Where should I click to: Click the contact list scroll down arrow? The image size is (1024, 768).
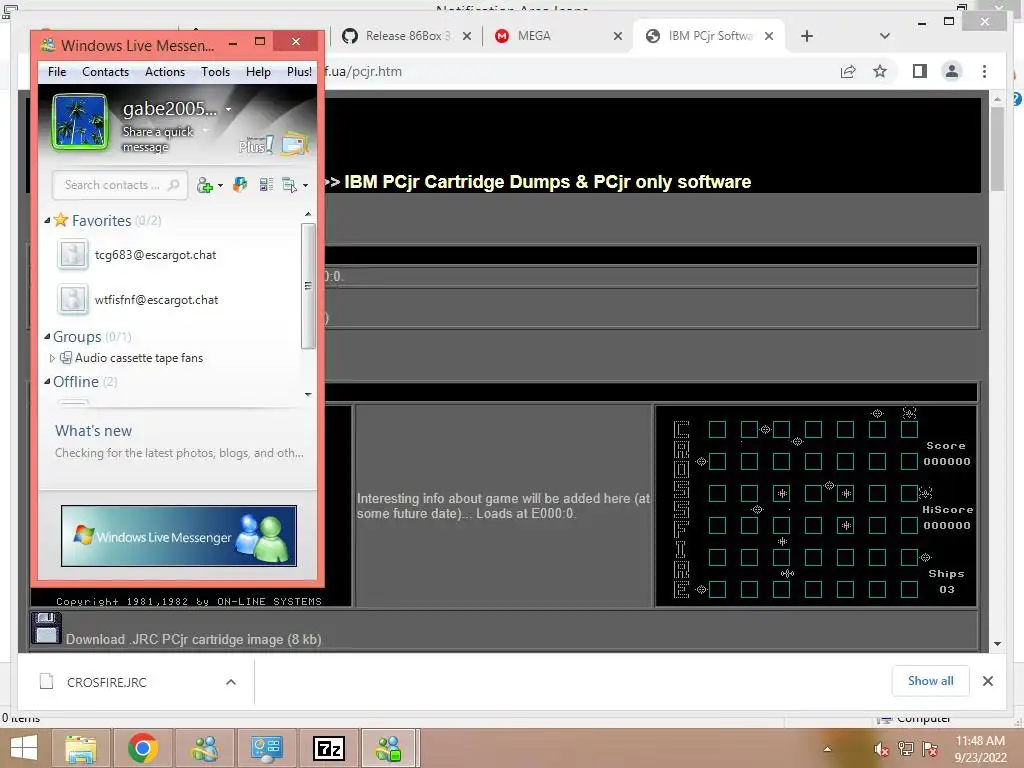pyautogui.click(x=308, y=394)
